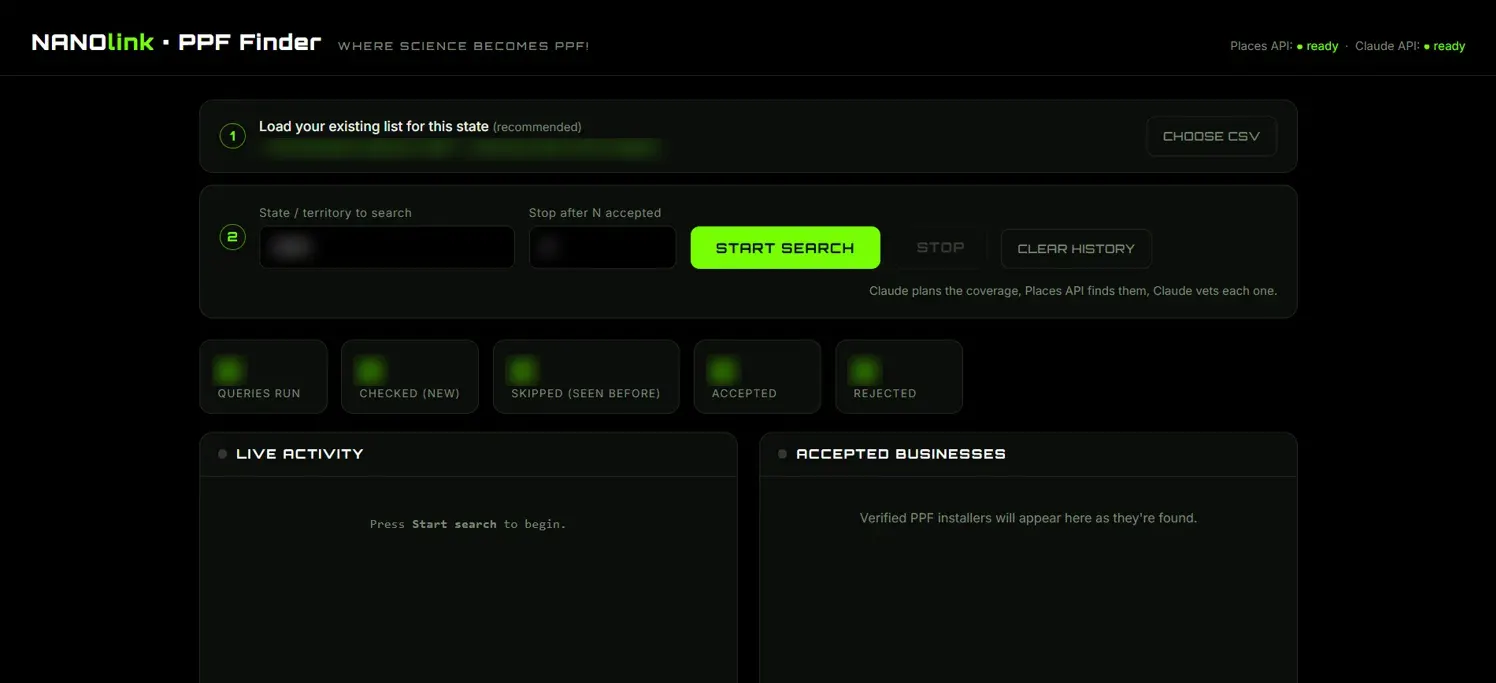Click the CHOOSE CSV button
The height and width of the screenshot is (683, 1496).
1211,136
